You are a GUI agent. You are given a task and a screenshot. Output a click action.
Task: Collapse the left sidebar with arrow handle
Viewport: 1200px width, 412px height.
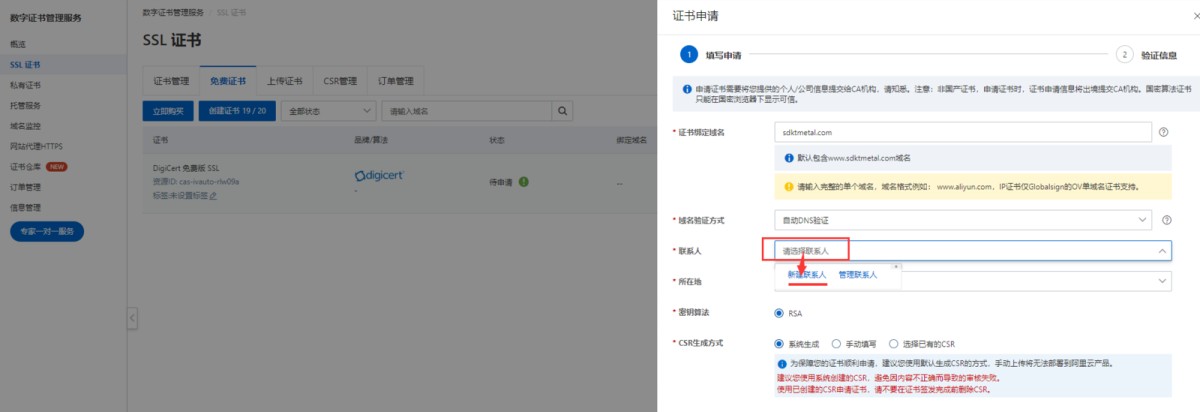point(131,317)
